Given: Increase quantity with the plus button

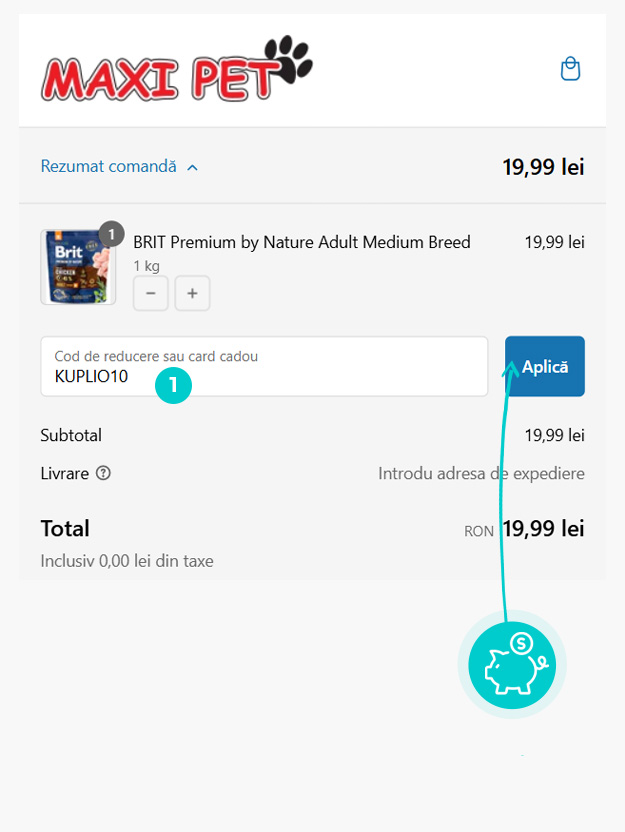Looking at the screenshot, I should click(192, 294).
